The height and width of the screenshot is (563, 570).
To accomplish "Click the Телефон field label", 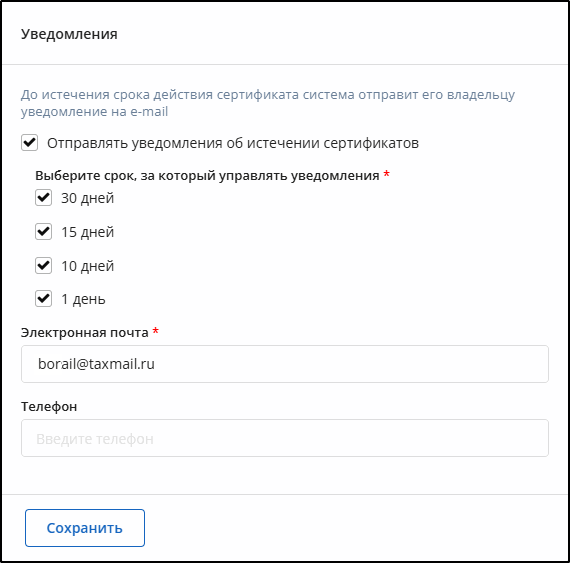I will click(x=49, y=406).
